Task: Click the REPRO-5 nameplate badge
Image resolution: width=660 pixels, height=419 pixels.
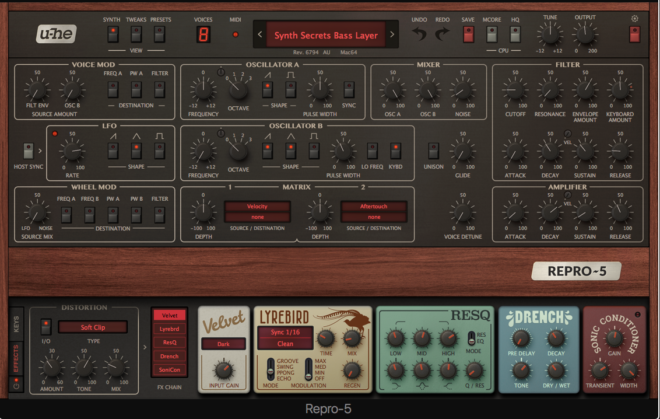Action: (x=576, y=271)
